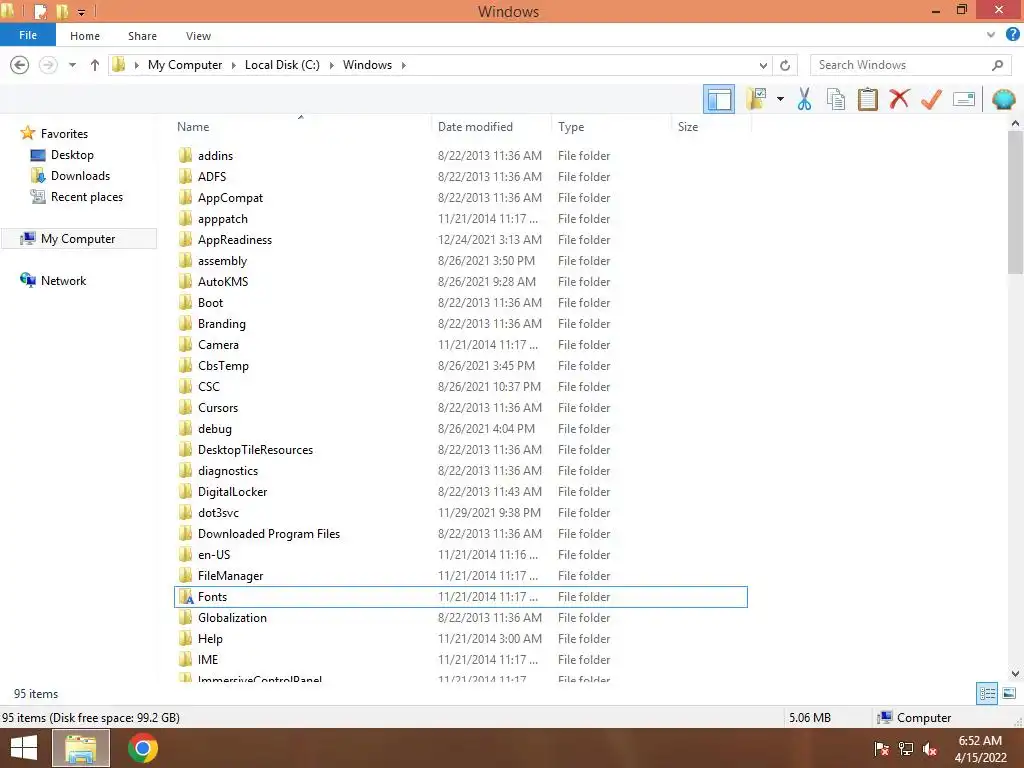Select Favorites in the navigation pane

click(64, 133)
